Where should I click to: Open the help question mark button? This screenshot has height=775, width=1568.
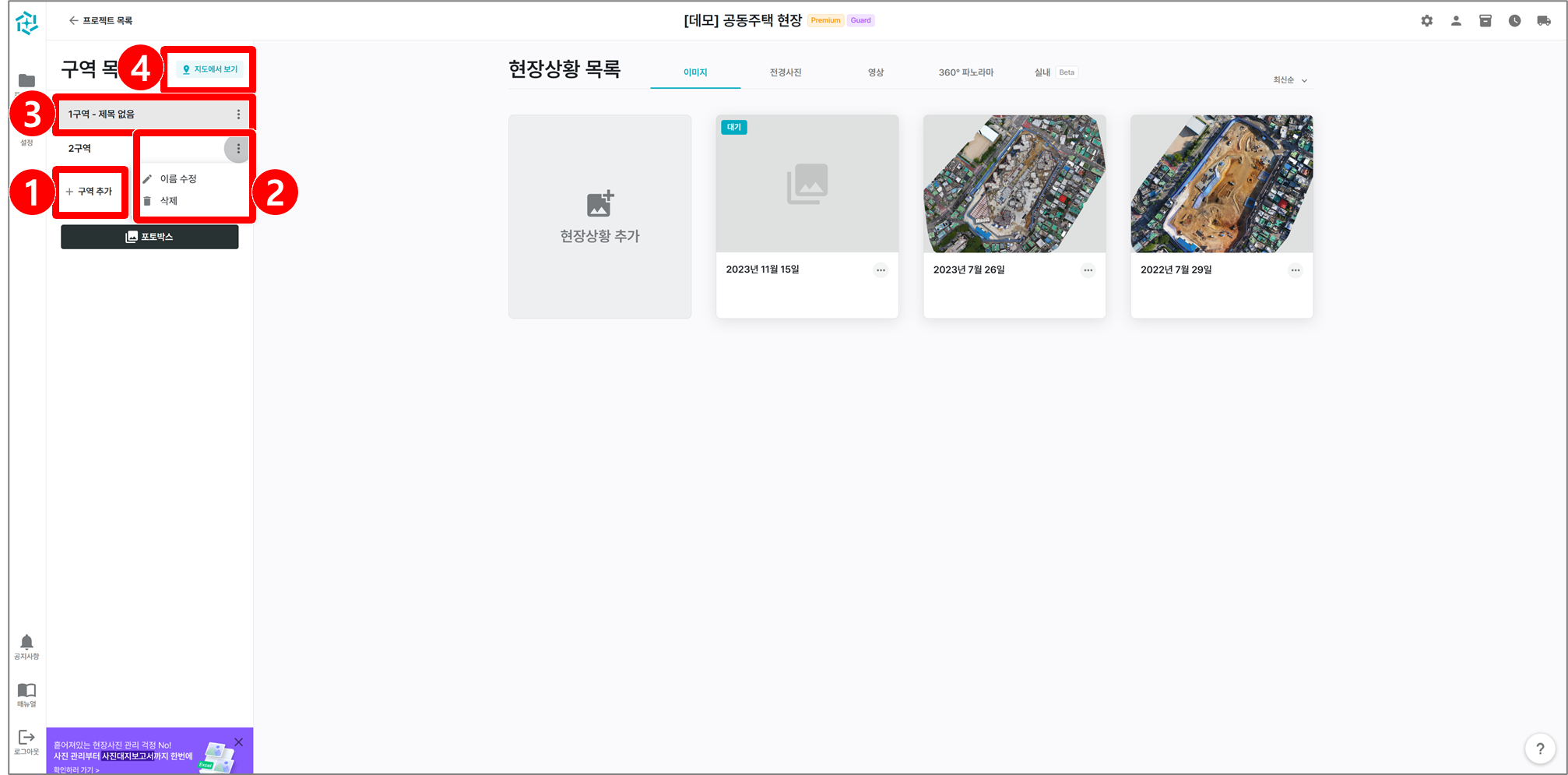point(1539,749)
